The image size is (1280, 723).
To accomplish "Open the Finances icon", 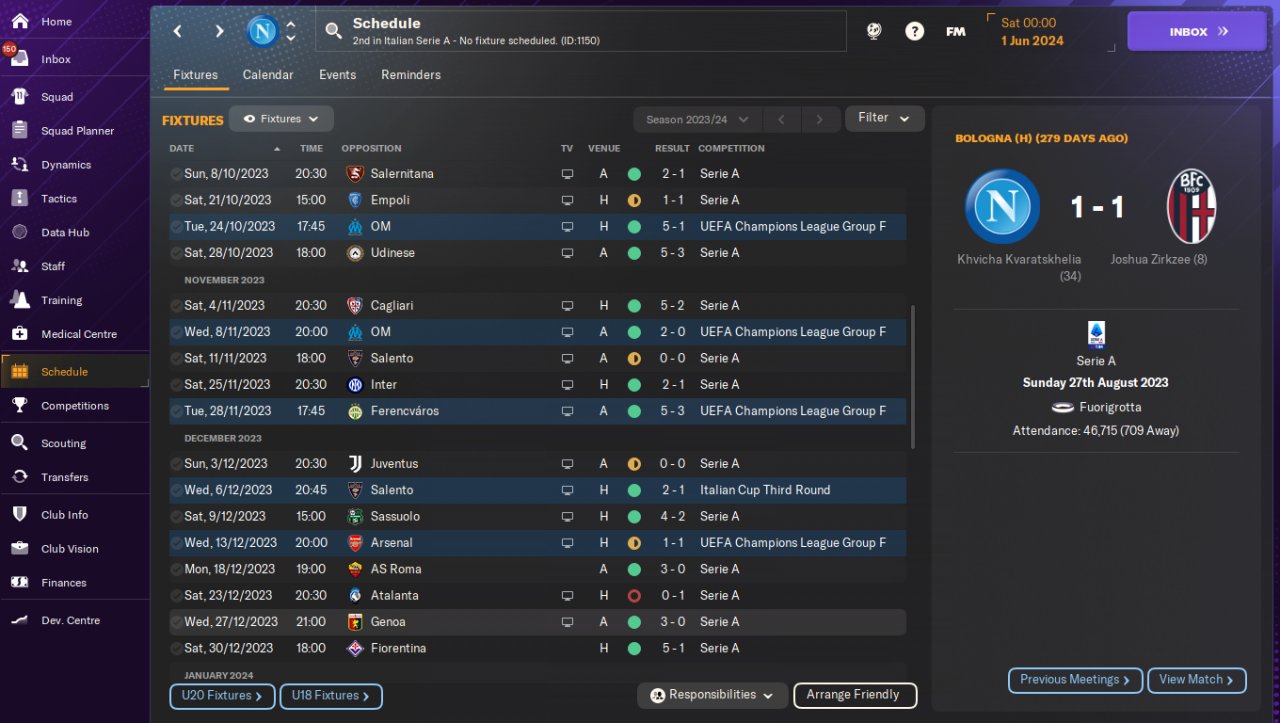I will tap(19, 583).
